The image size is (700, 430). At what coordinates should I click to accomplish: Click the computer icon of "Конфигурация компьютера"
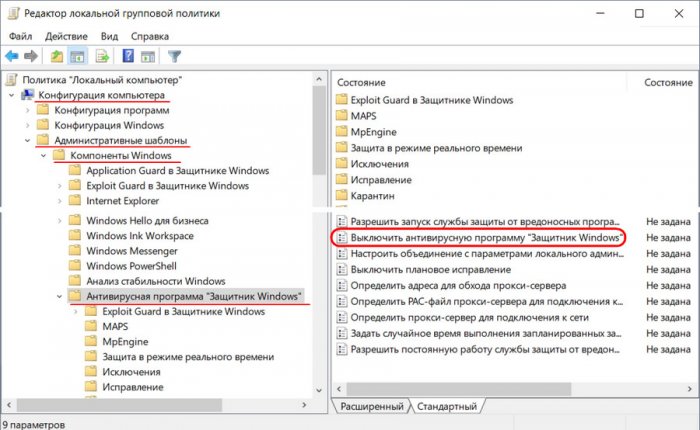point(28,95)
